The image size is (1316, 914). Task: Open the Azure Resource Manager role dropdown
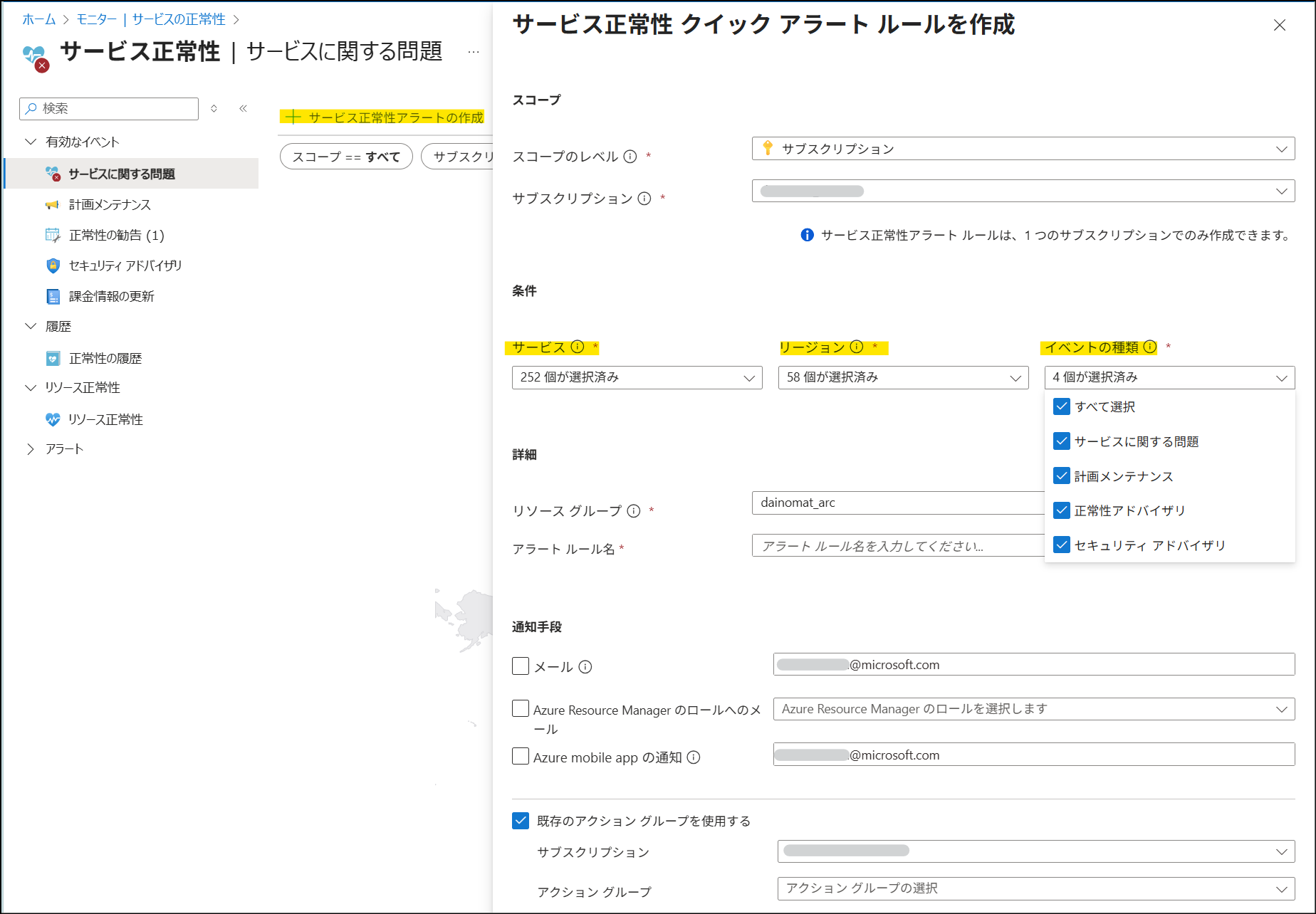[1034, 709]
